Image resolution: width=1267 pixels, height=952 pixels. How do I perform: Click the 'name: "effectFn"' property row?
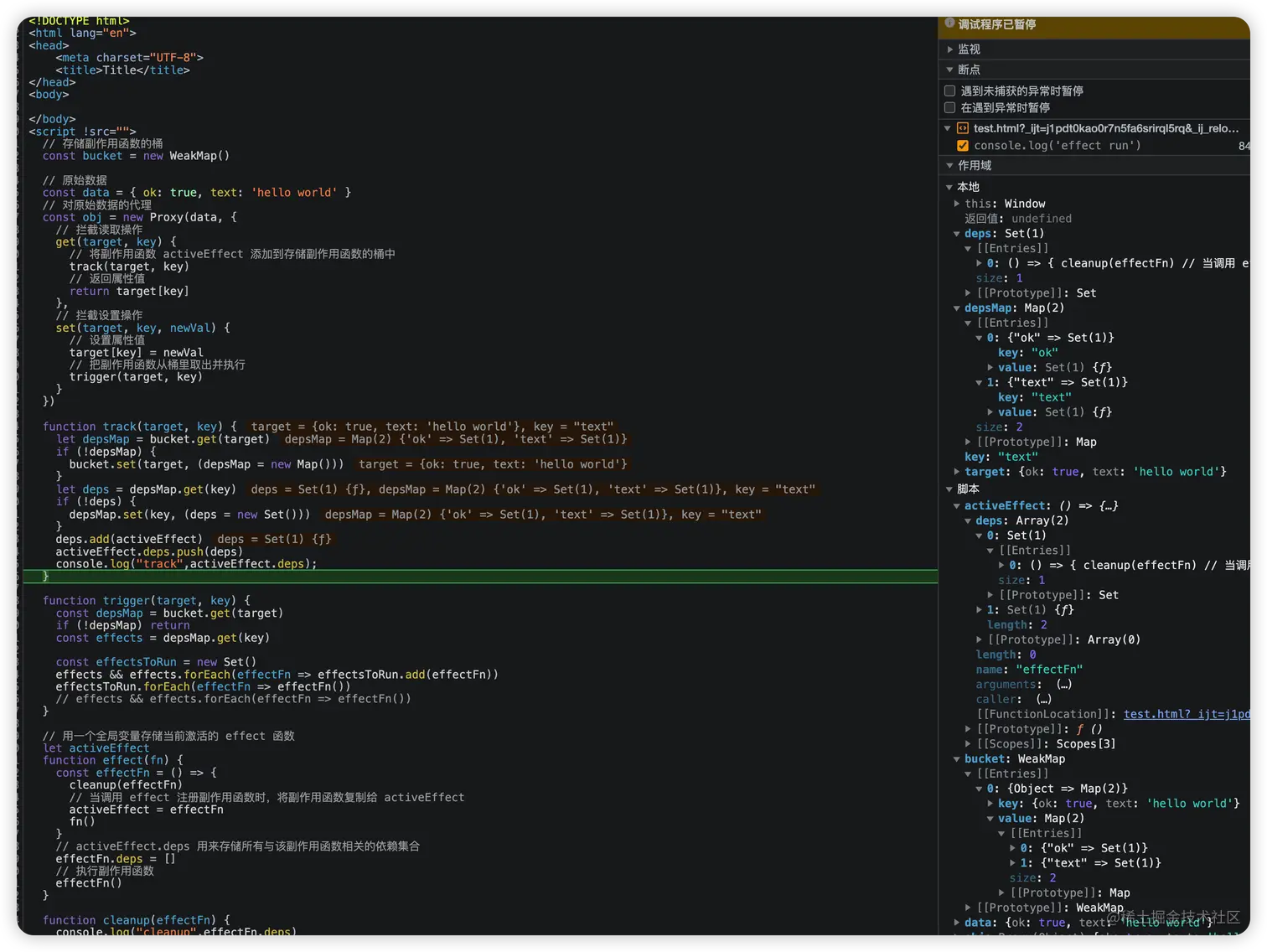point(1029,670)
